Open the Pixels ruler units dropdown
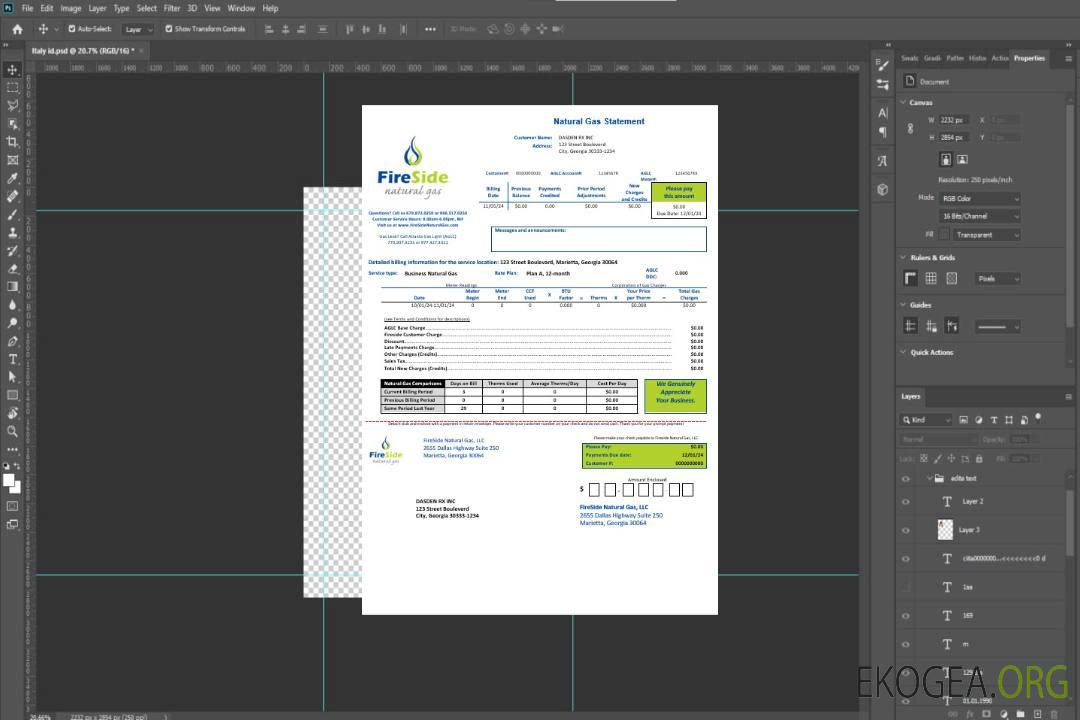Viewport: 1080px width, 720px height. coord(997,278)
